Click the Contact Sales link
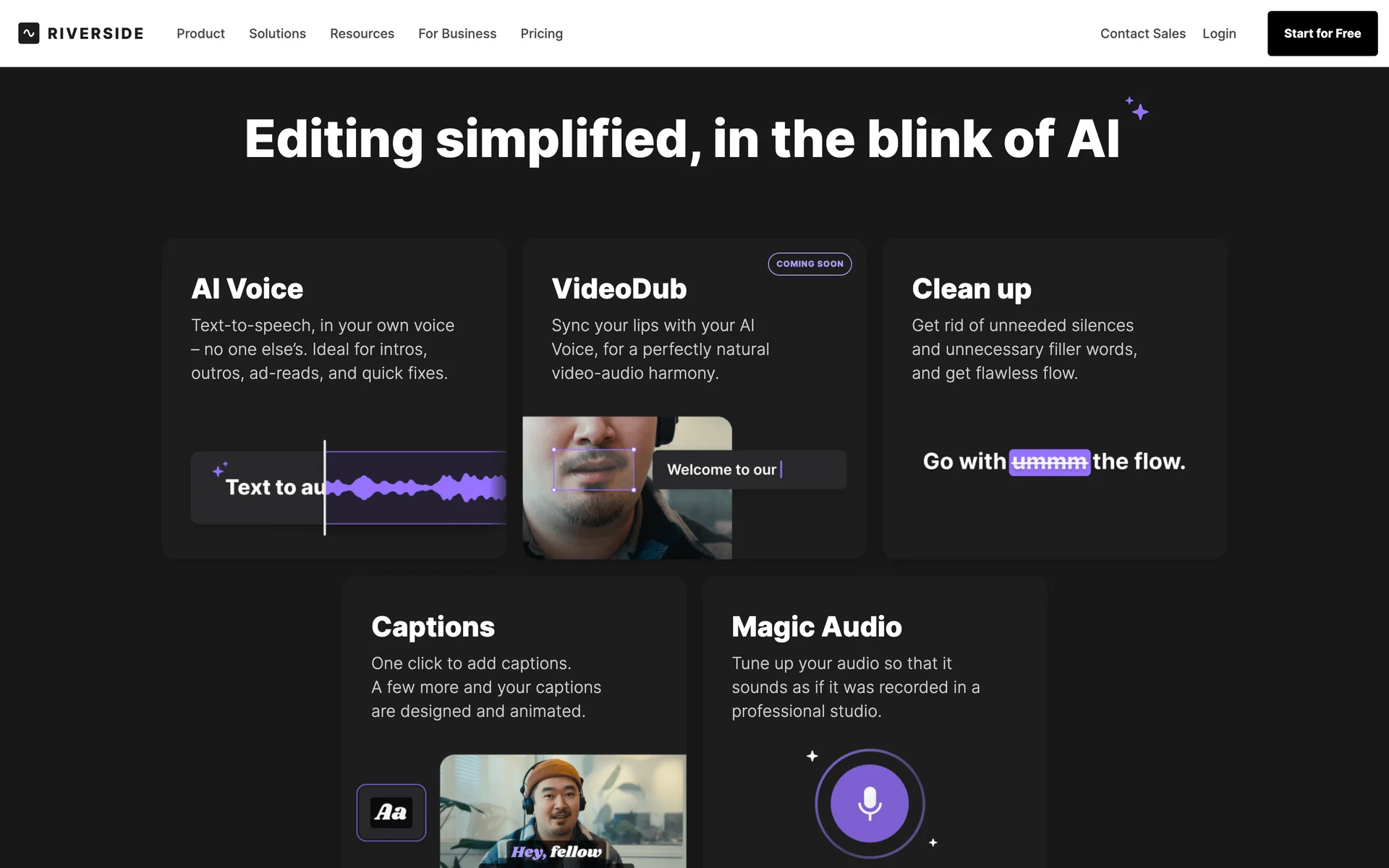The width and height of the screenshot is (1389, 868). click(x=1142, y=33)
